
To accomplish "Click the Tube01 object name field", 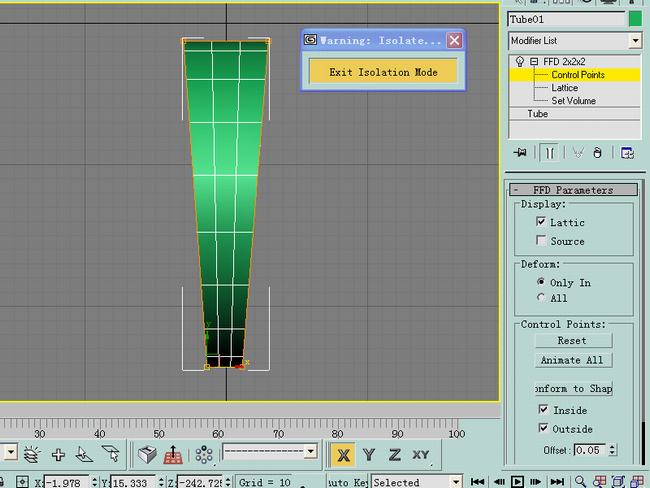I will tap(566, 19).
